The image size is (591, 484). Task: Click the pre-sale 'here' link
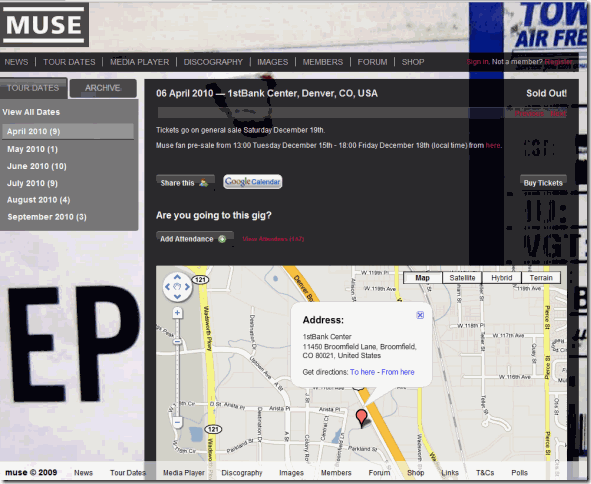pos(493,145)
